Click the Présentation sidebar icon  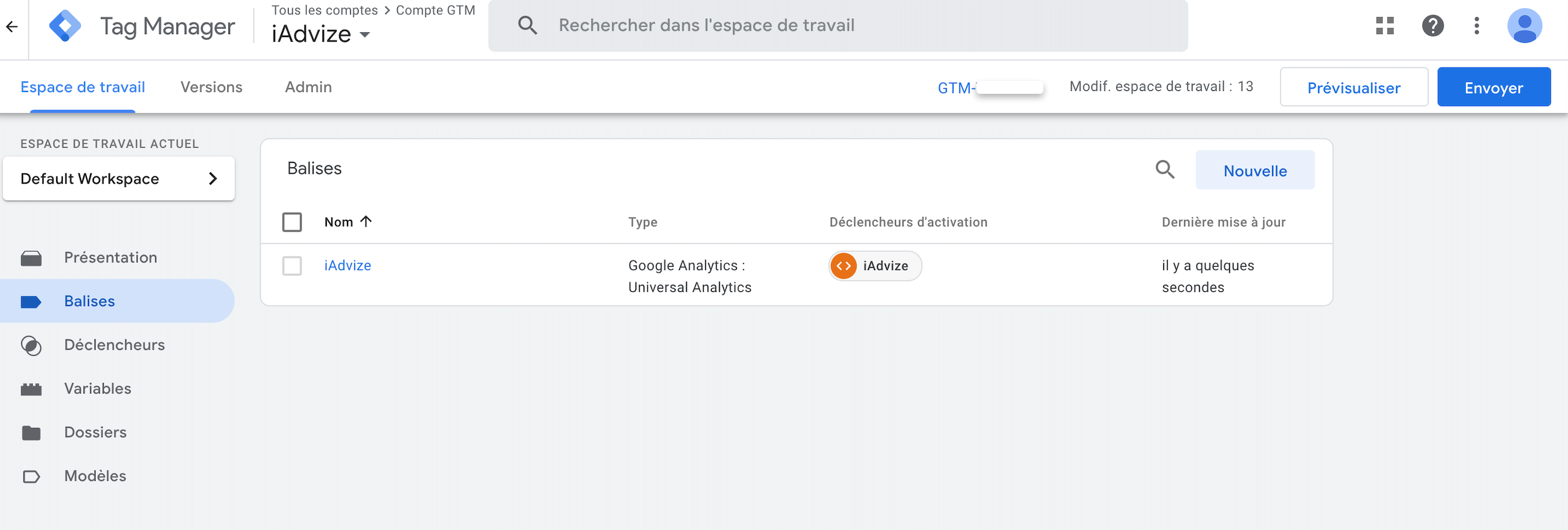31,259
